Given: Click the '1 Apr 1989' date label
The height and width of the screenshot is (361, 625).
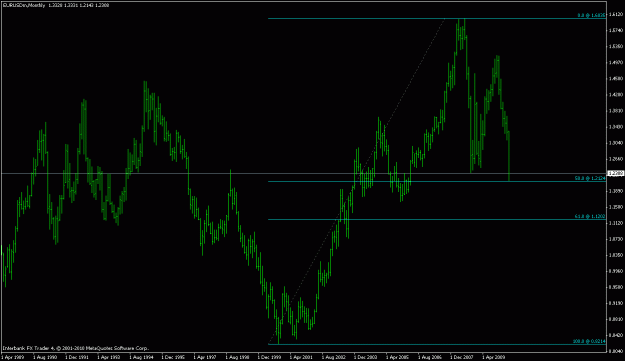Looking at the screenshot, I should pos(13,357).
